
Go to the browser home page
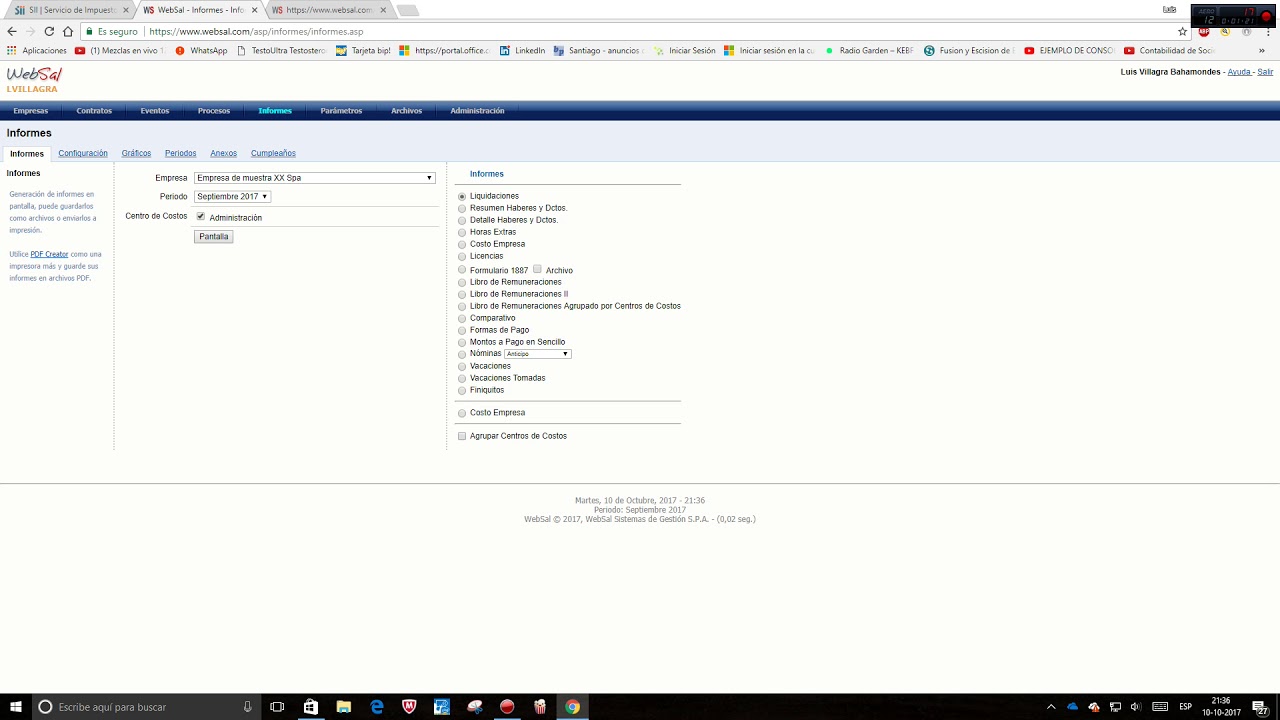[68, 32]
